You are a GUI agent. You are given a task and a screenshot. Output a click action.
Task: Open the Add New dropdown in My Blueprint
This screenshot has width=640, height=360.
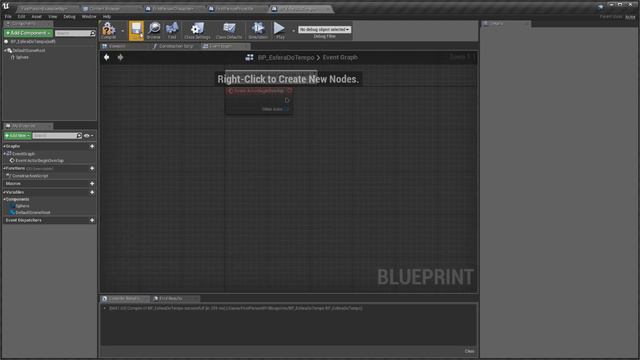point(17,136)
